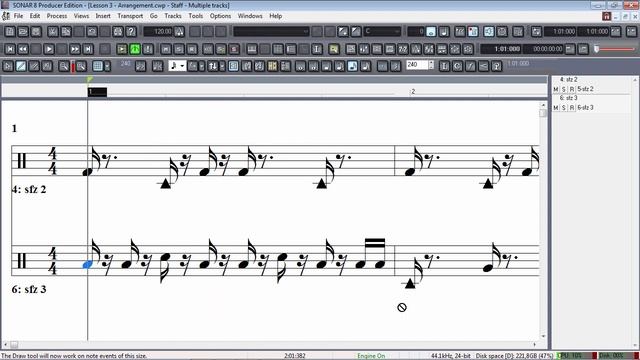
Task: Open the Tracks menu
Action: tap(173, 16)
